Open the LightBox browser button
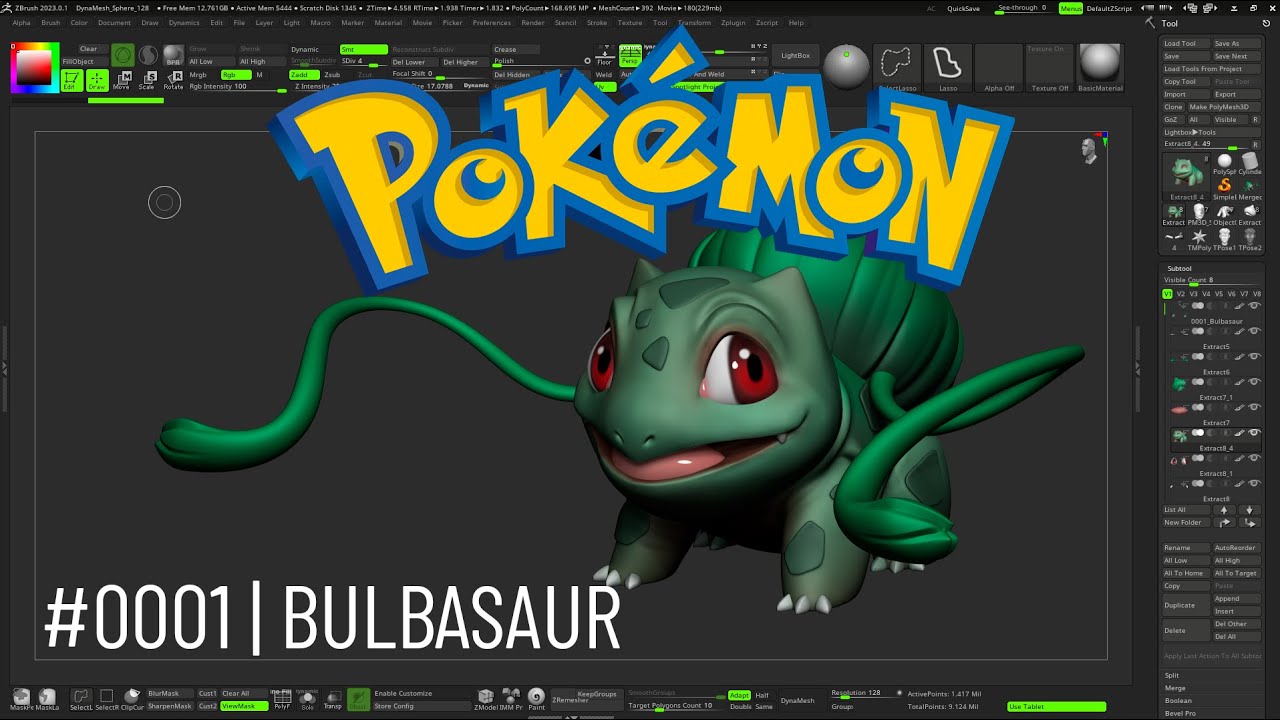This screenshot has height=720, width=1280. [x=796, y=56]
